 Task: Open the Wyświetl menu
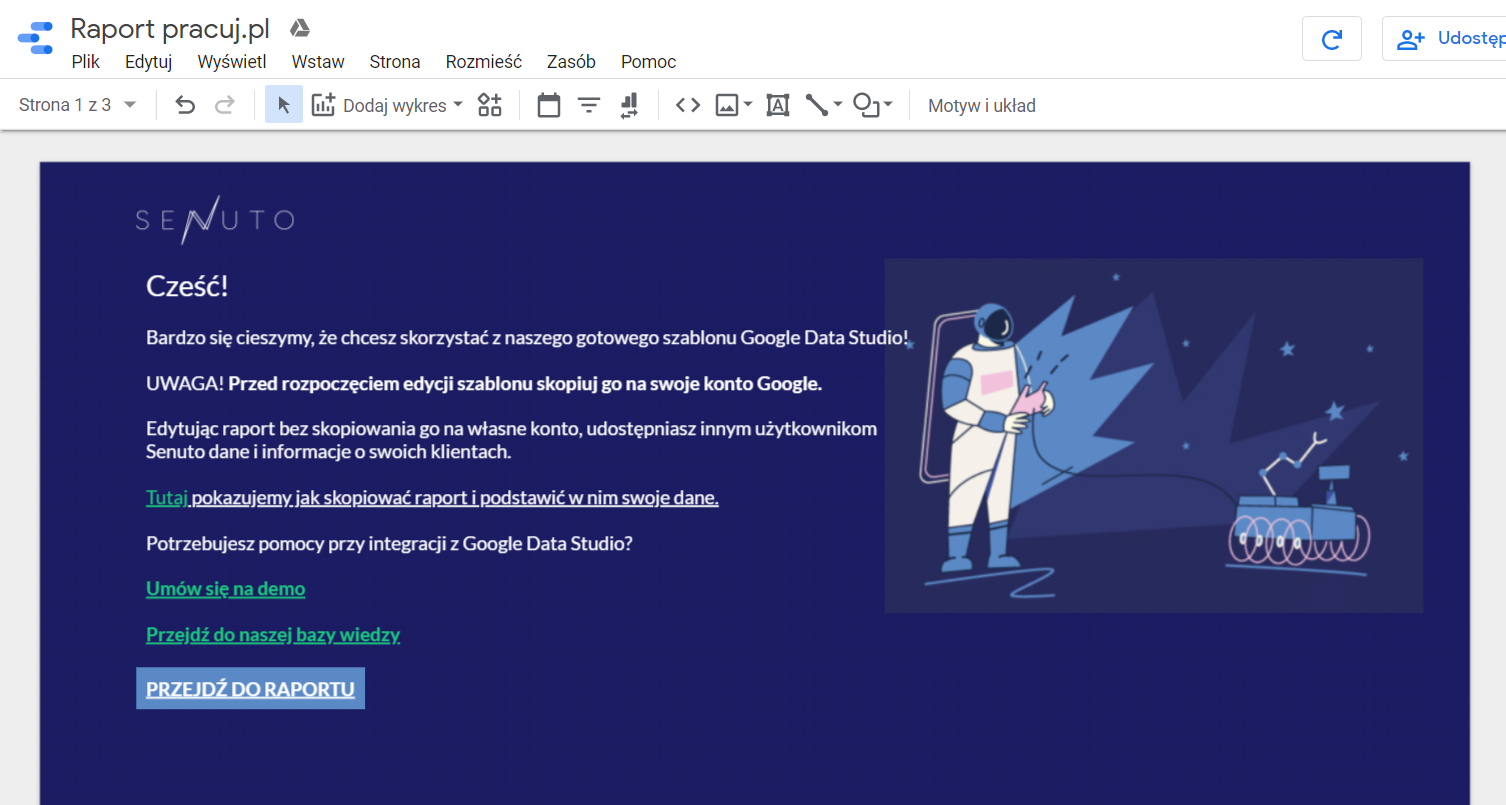(x=232, y=62)
